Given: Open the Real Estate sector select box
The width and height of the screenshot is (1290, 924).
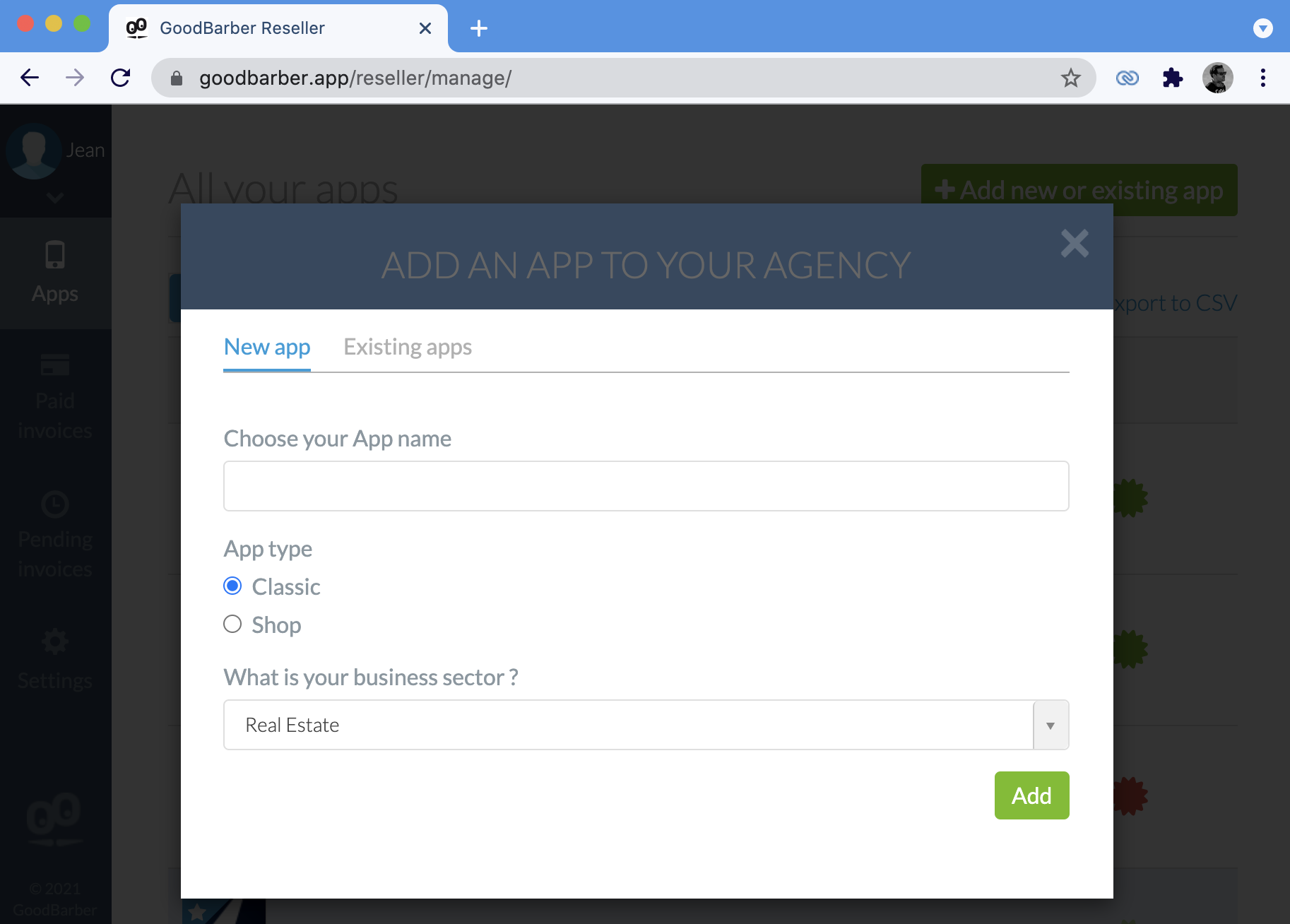Looking at the screenshot, I should [629, 725].
